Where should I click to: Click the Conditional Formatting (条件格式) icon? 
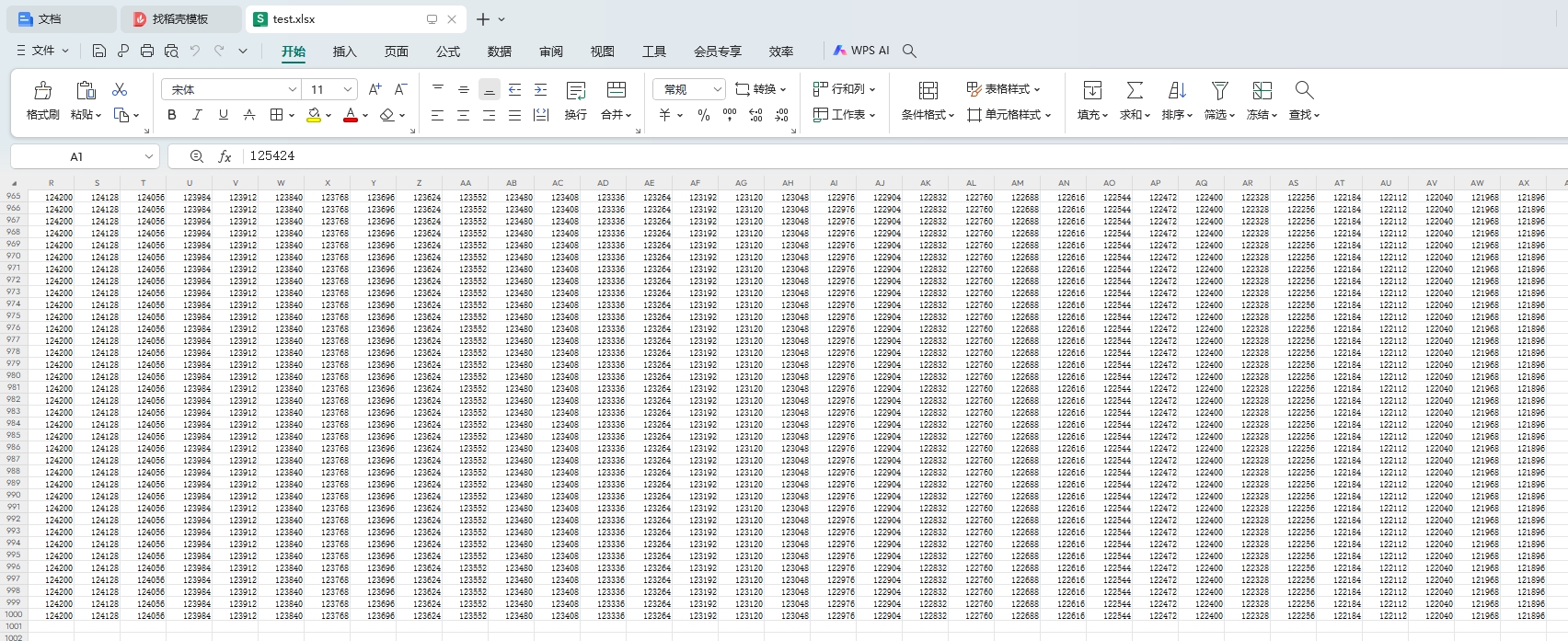pos(928,90)
